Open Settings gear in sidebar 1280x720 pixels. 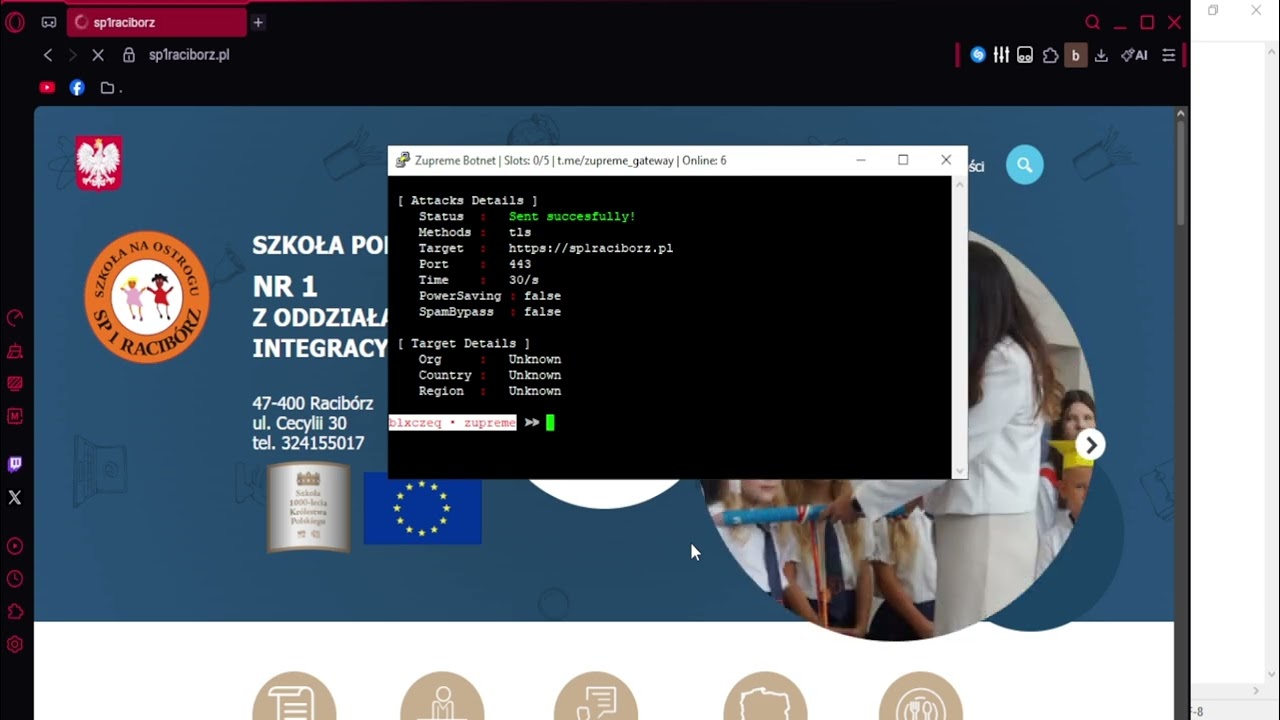[15, 645]
